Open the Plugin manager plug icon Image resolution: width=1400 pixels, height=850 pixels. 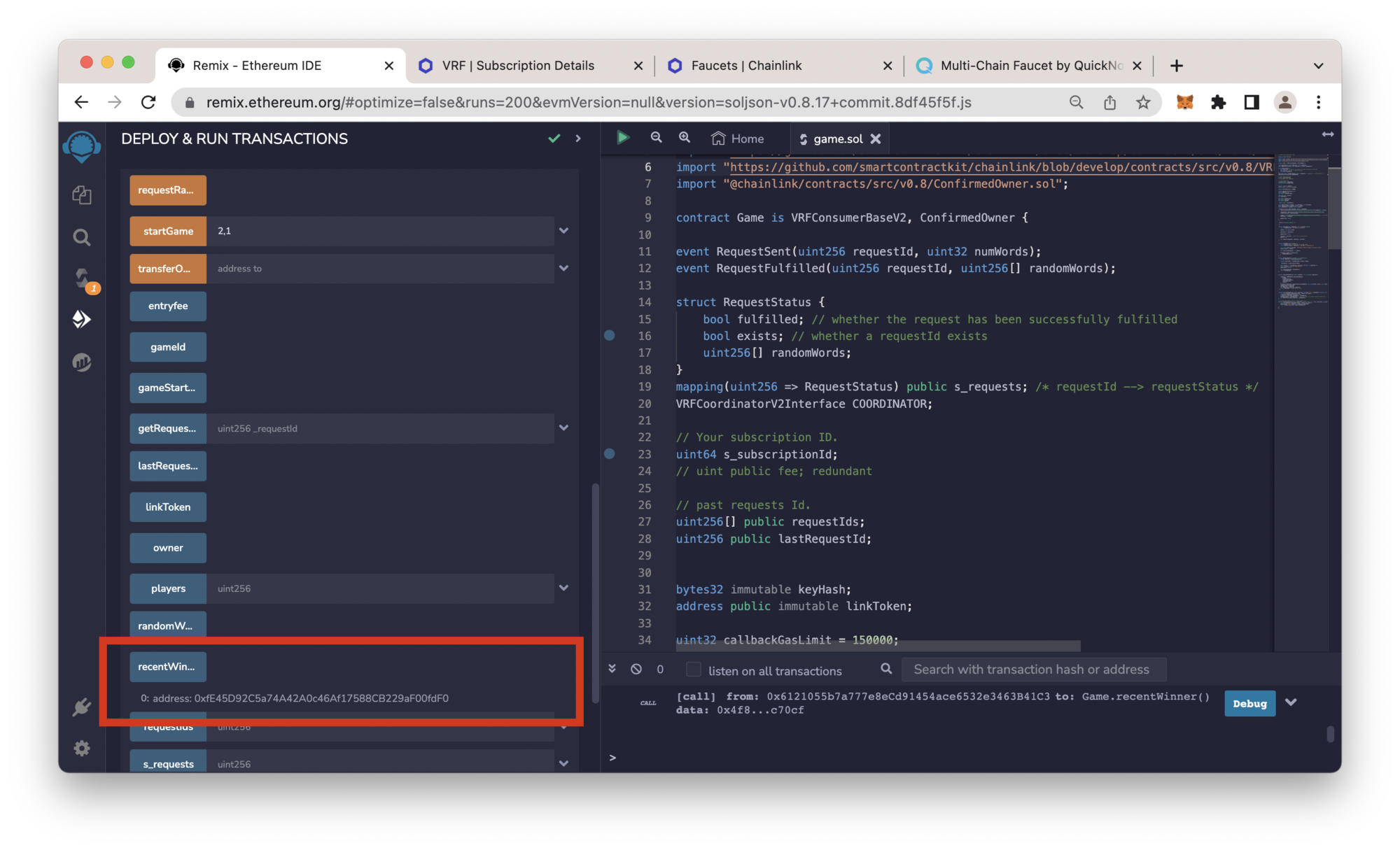[82, 707]
